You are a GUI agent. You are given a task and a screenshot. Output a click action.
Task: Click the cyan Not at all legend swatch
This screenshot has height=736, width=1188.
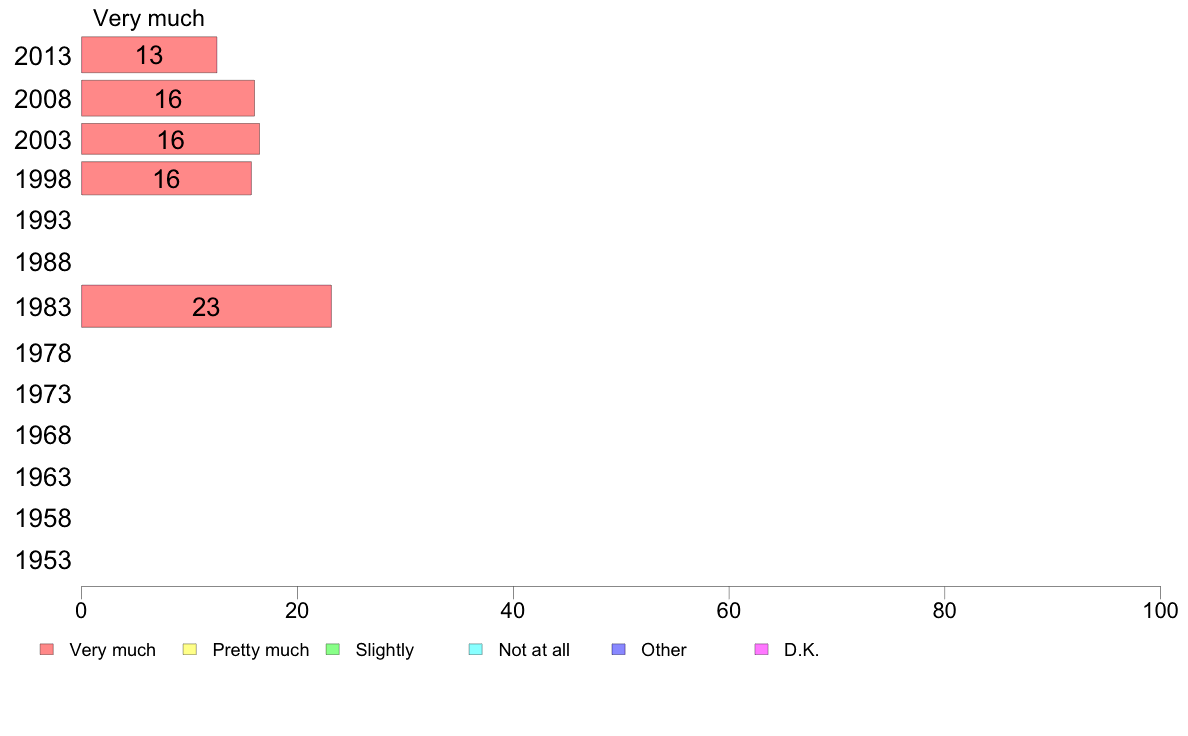click(476, 650)
